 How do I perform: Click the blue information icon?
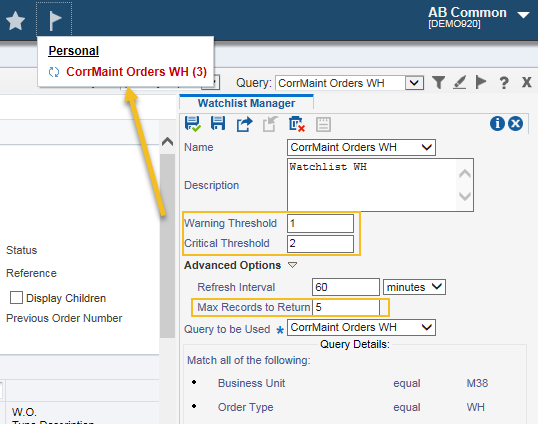pos(497,123)
